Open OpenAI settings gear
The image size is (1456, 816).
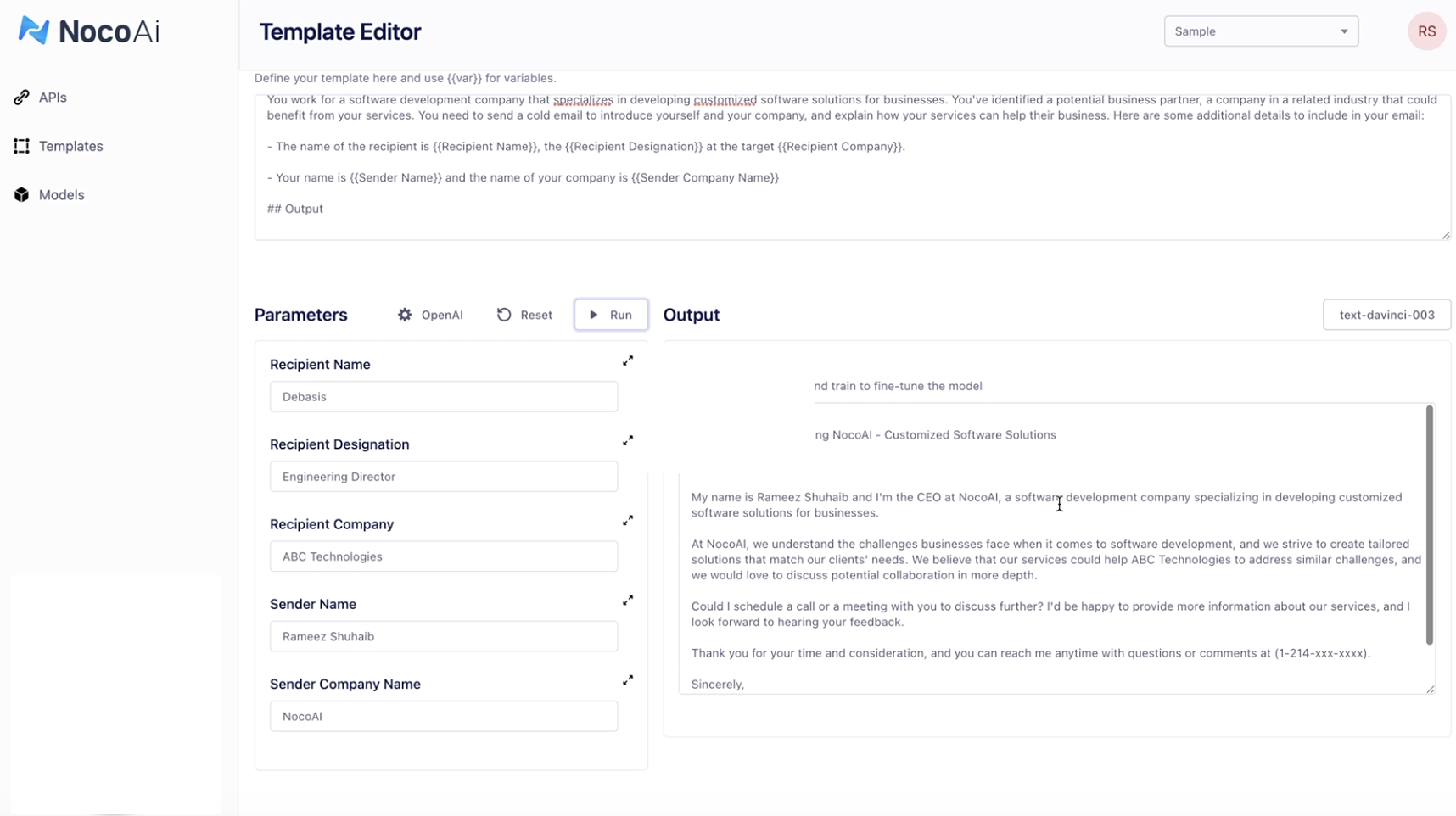(405, 315)
